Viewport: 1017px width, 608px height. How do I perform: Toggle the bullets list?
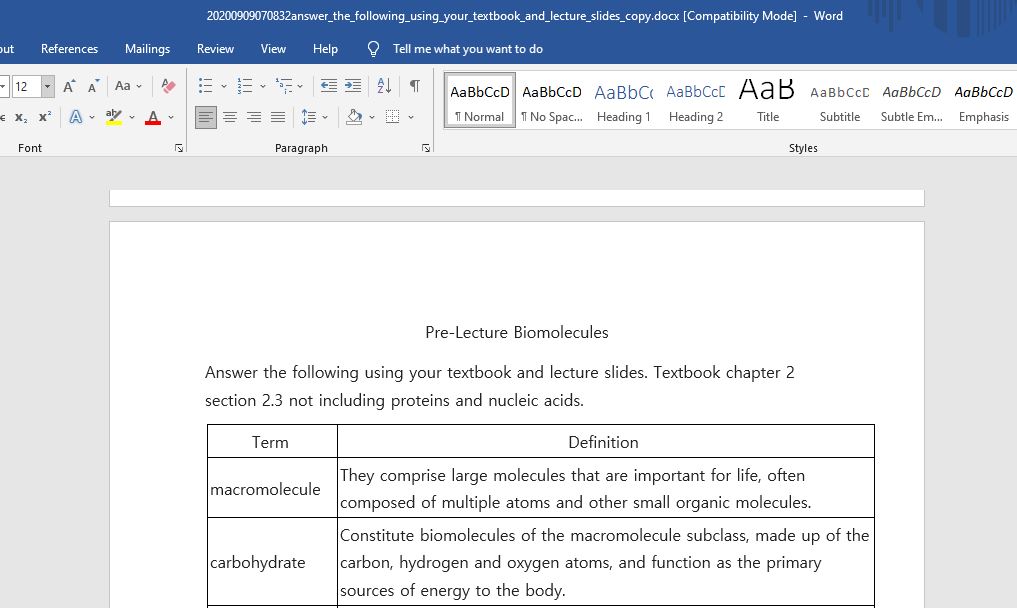click(x=206, y=86)
